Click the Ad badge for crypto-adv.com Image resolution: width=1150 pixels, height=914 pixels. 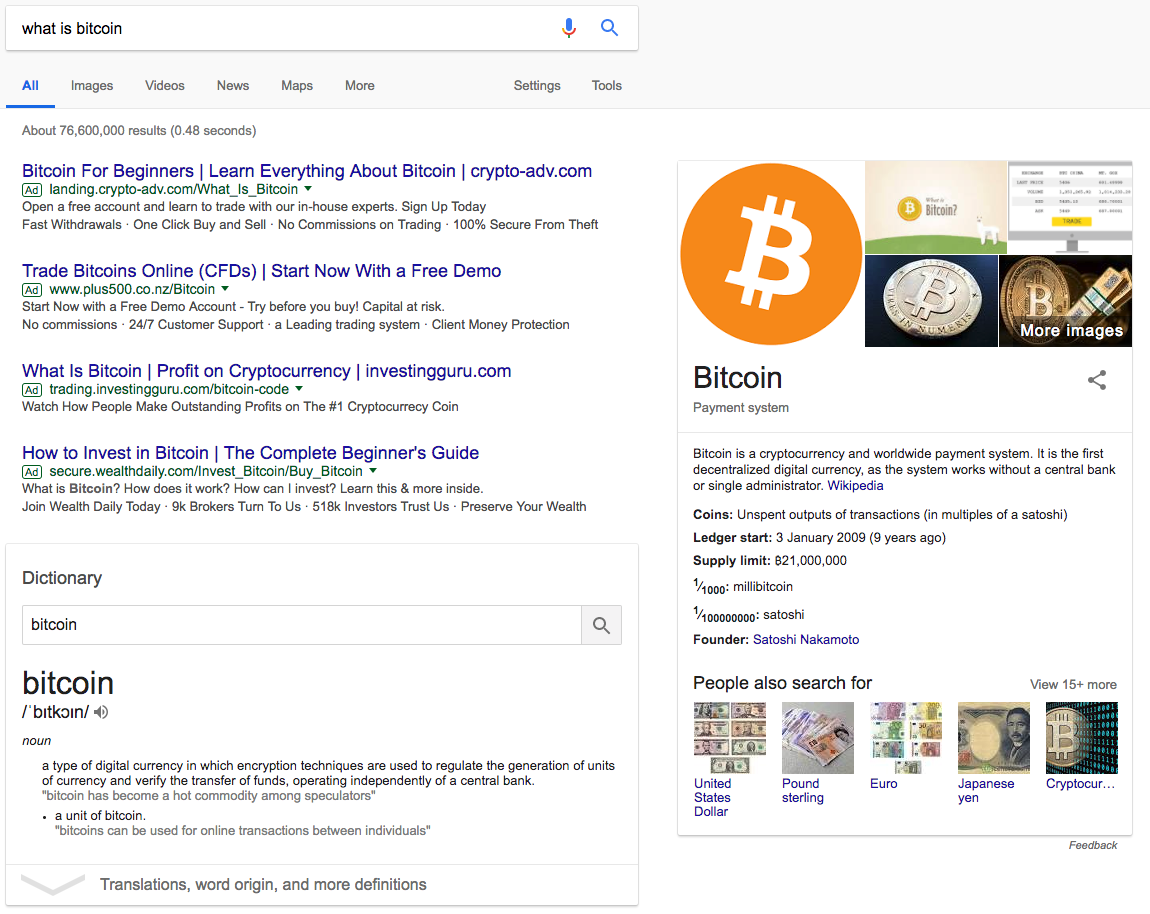(32, 190)
